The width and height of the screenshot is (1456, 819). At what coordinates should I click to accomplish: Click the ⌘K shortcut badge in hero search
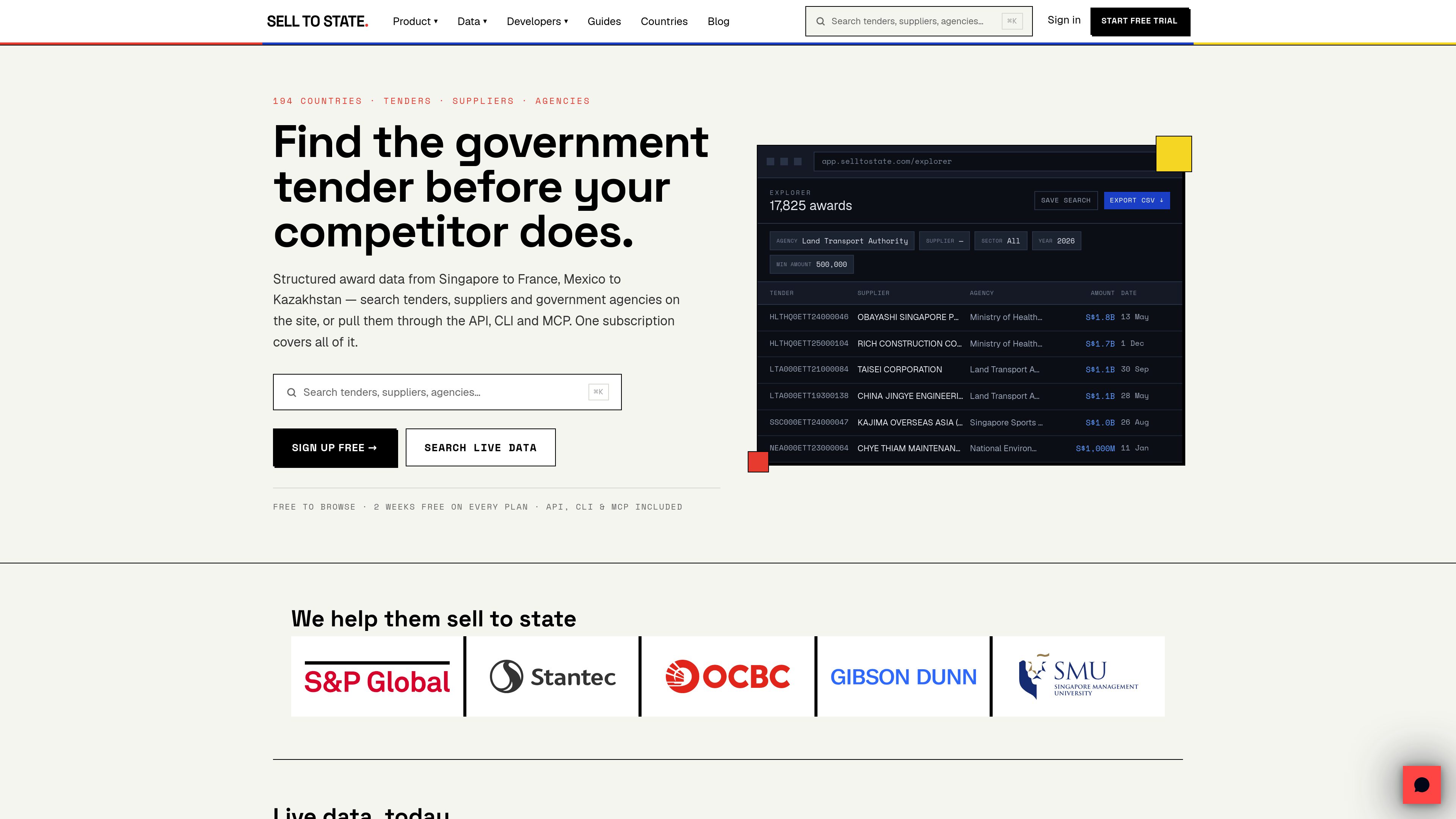(598, 392)
